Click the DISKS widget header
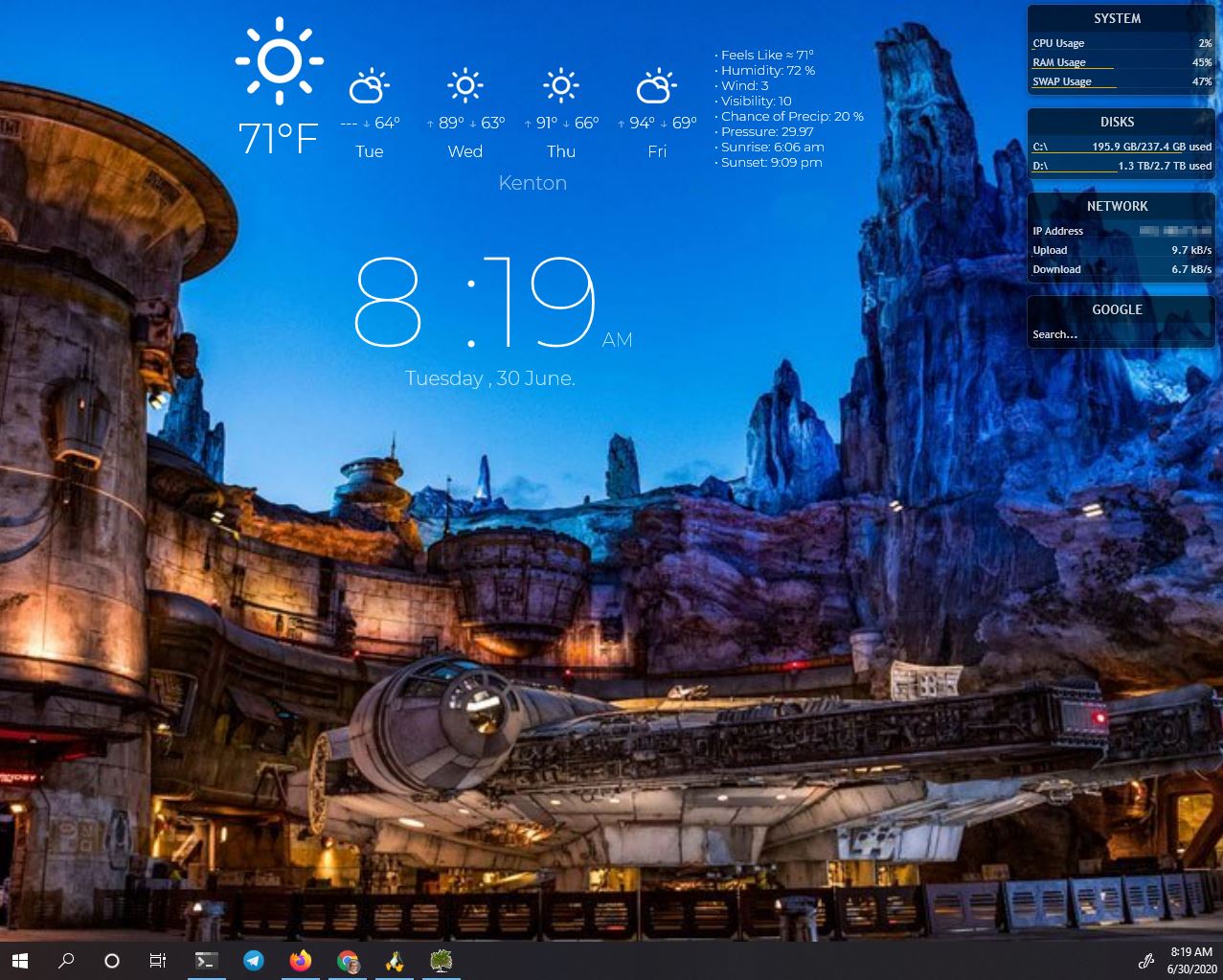The width and height of the screenshot is (1223, 980). [1117, 122]
